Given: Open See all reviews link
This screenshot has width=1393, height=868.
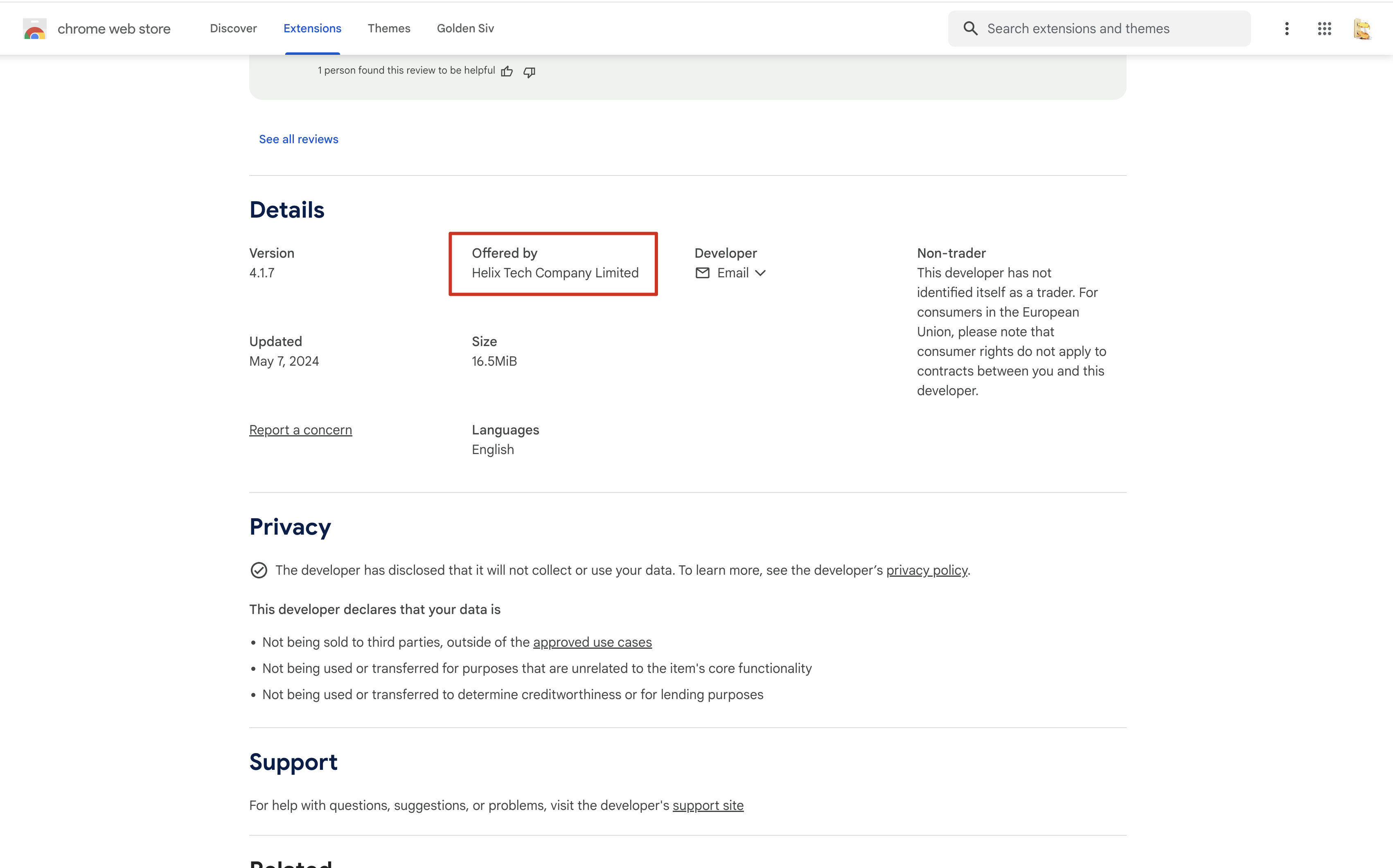Looking at the screenshot, I should pyautogui.click(x=299, y=139).
